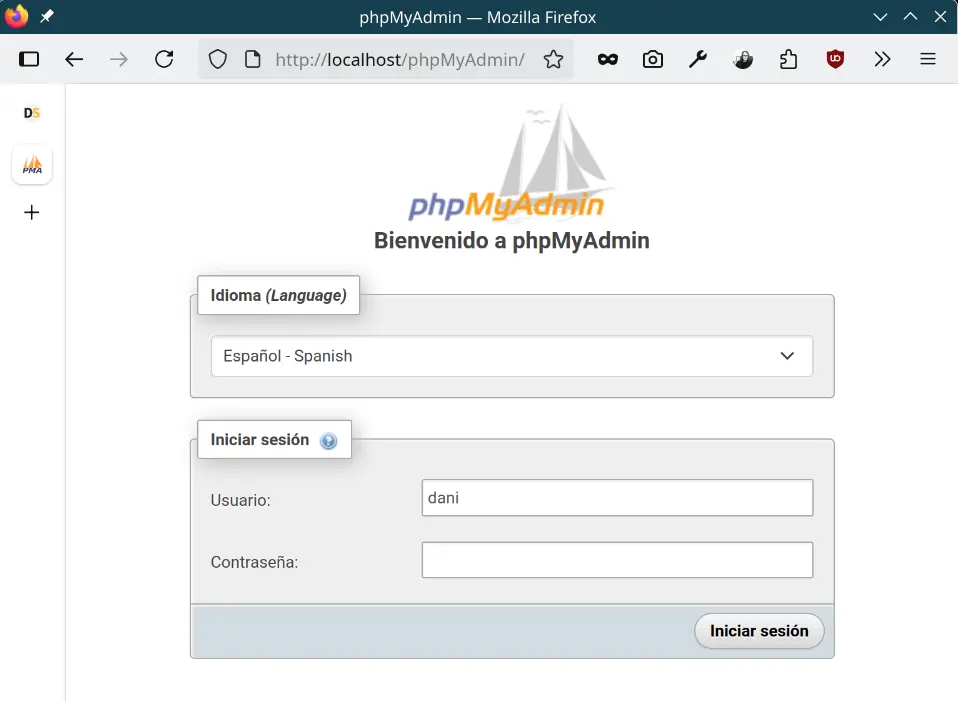This screenshot has height=701, width=958.
Task: Focus the Contraseña password field
Action: [x=617, y=560]
